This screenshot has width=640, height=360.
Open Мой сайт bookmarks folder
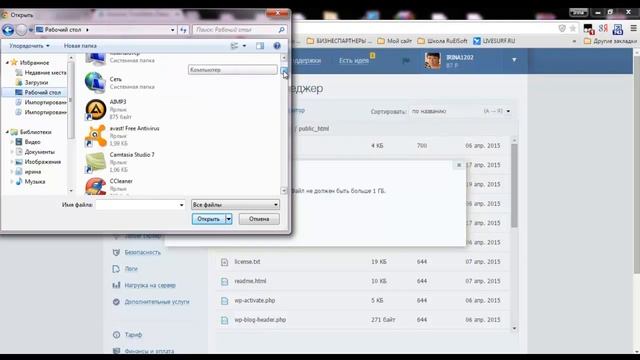pos(395,41)
